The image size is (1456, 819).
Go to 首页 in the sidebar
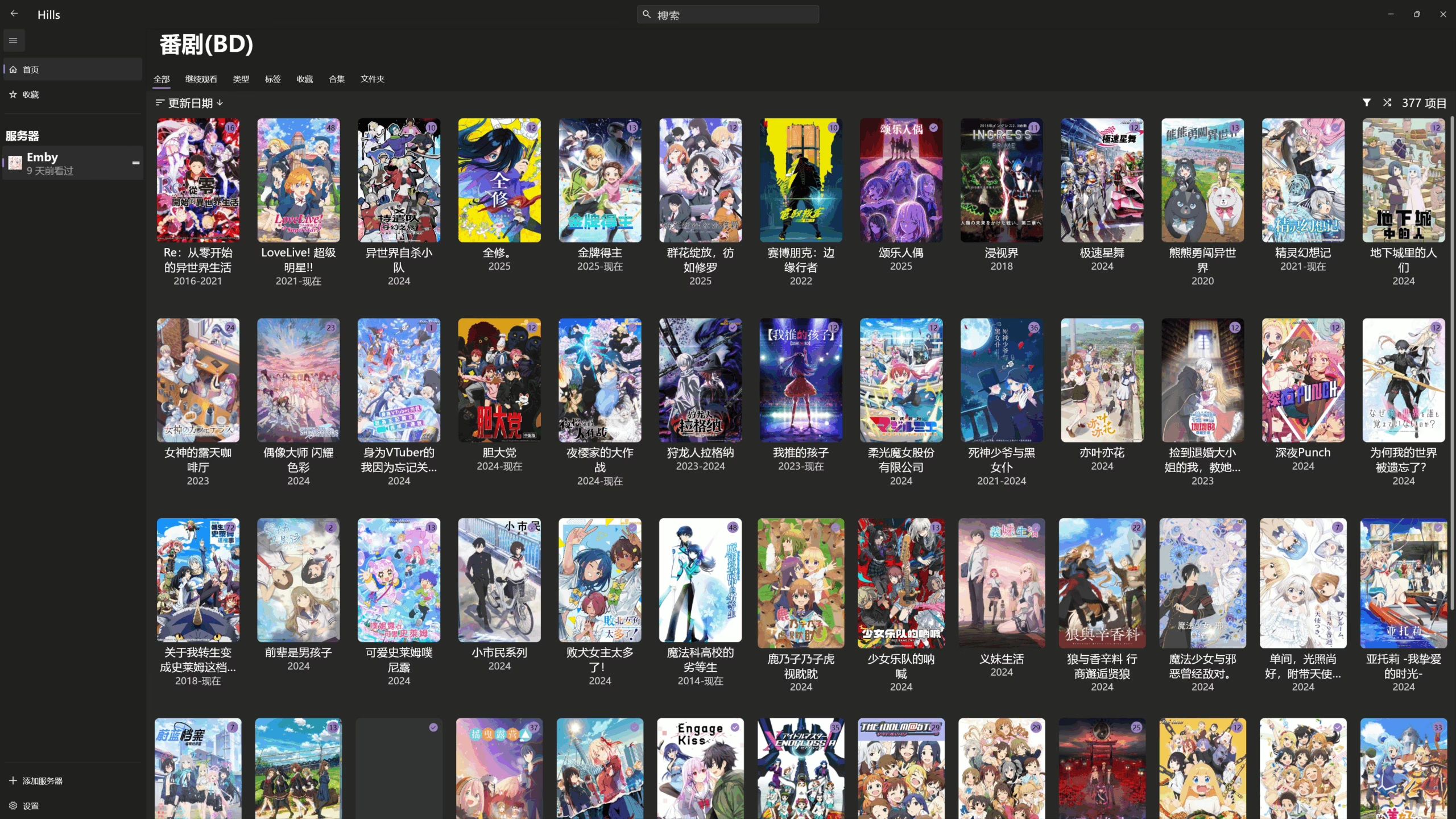[x=73, y=69]
